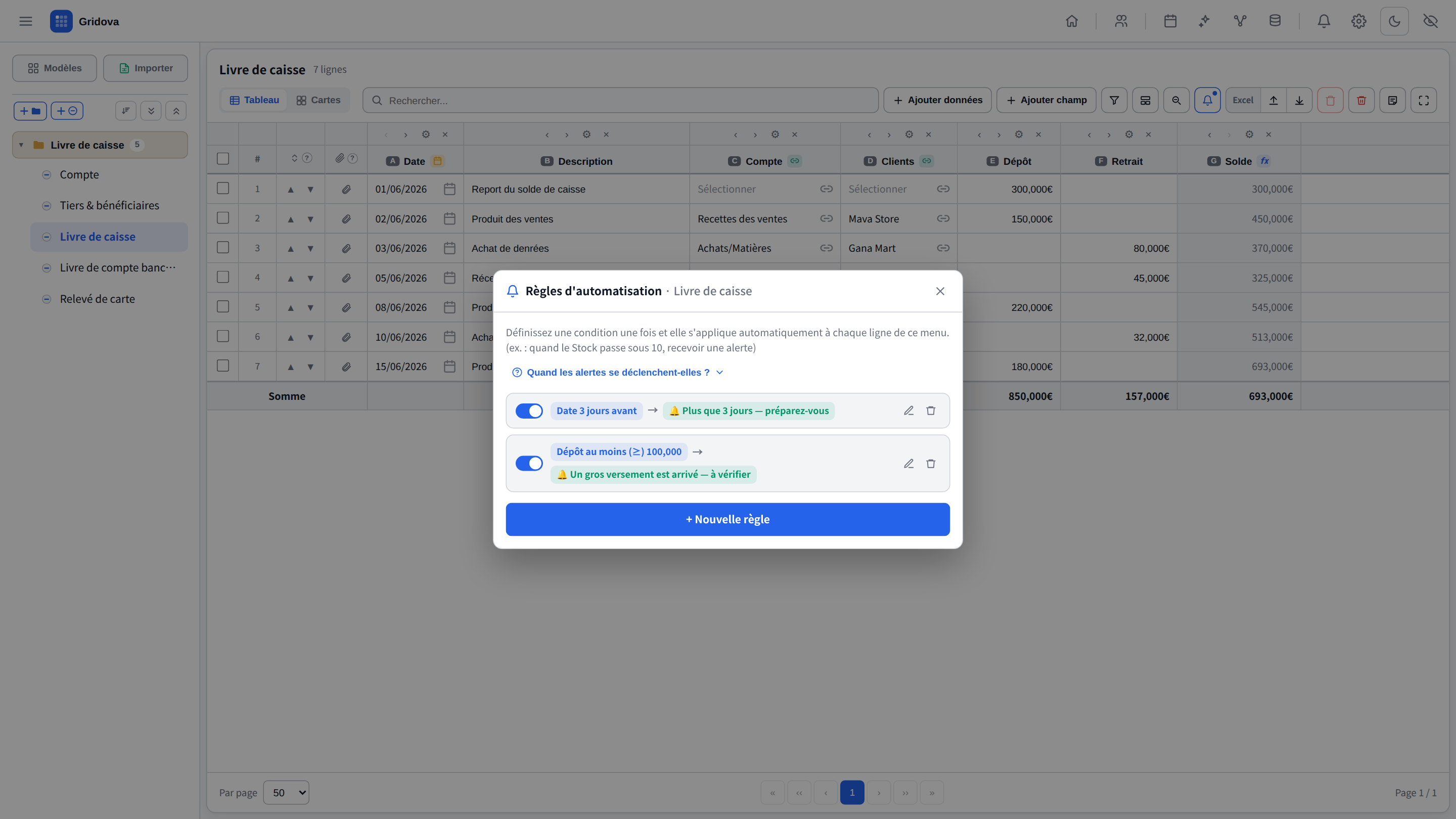
Task: Add a new folder in sidebar
Action: (x=30, y=111)
